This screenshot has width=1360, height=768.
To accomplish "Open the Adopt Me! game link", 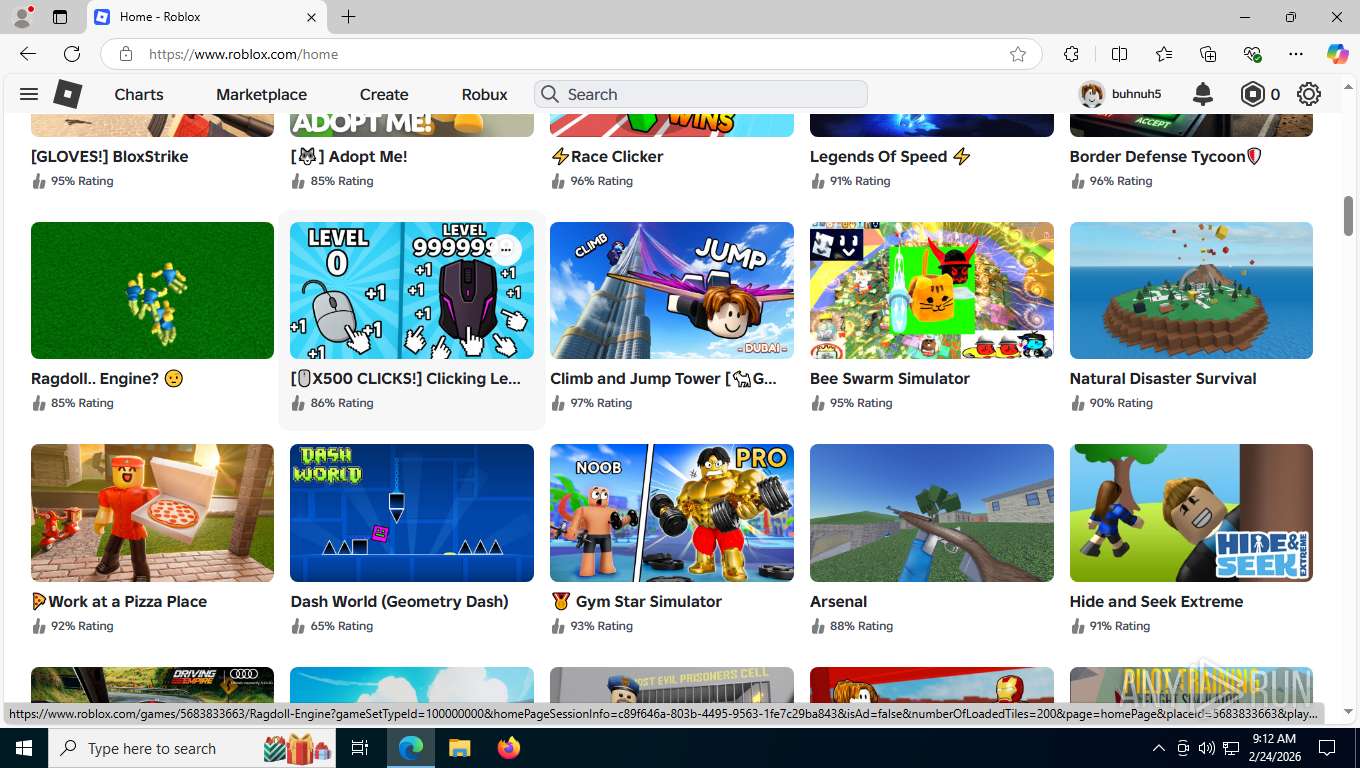I will tap(349, 156).
